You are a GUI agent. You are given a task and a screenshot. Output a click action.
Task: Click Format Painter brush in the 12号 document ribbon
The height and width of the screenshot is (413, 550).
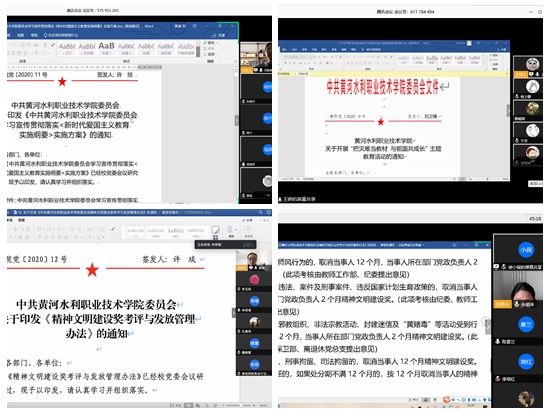tap(113, 229)
